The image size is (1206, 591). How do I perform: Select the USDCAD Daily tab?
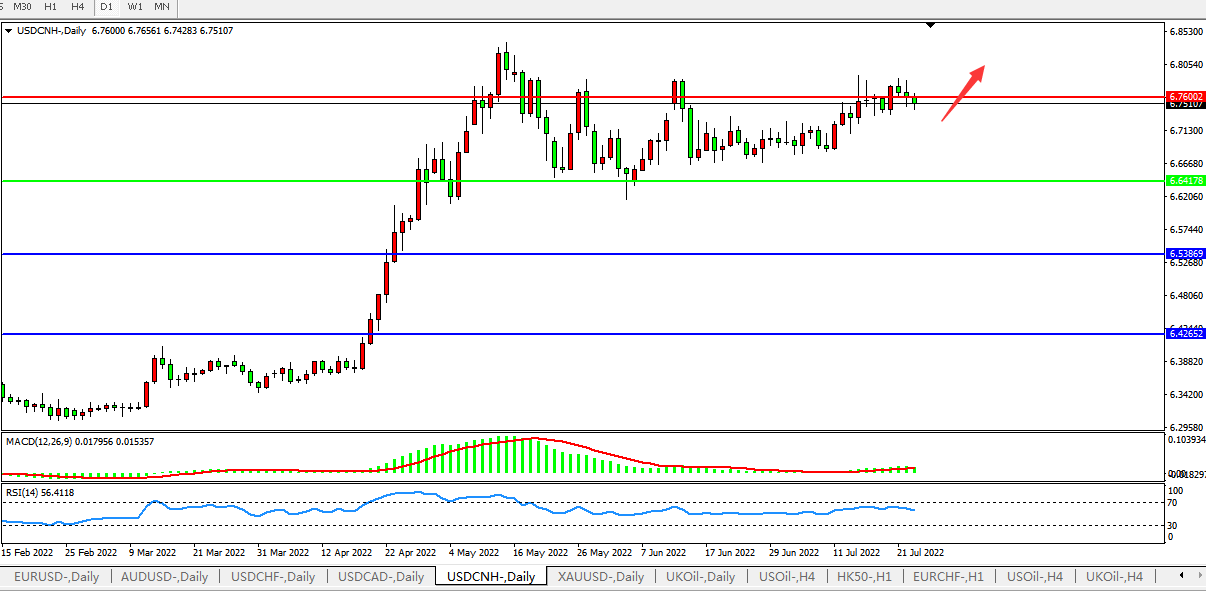coord(381,577)
